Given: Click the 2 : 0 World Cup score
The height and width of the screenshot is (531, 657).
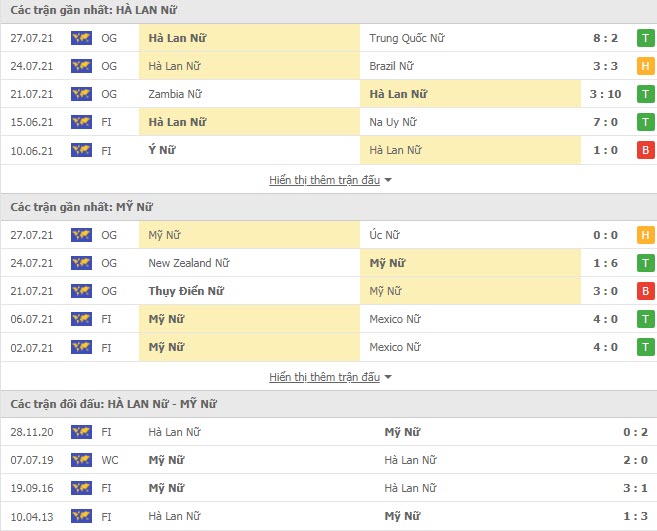Looking at the screenshot, I should 635,460.
